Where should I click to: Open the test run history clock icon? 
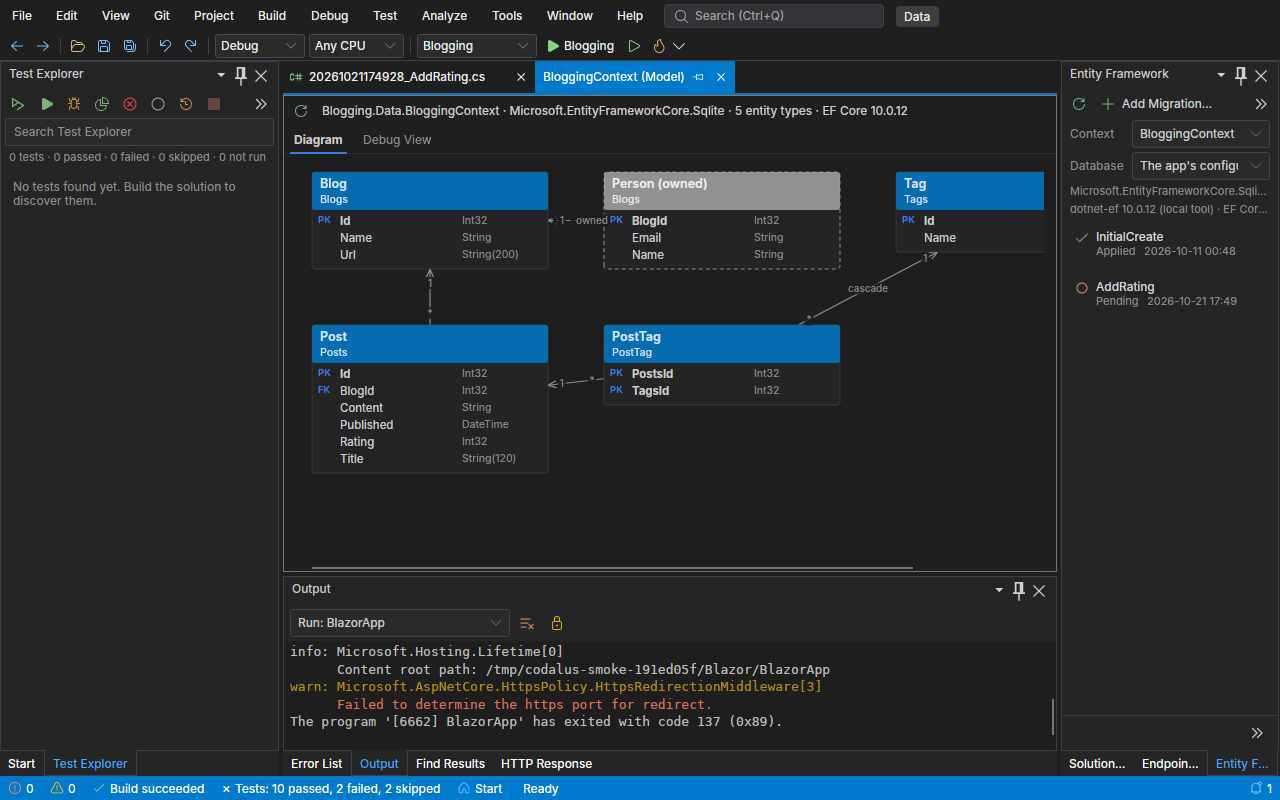tap(186, 104)
